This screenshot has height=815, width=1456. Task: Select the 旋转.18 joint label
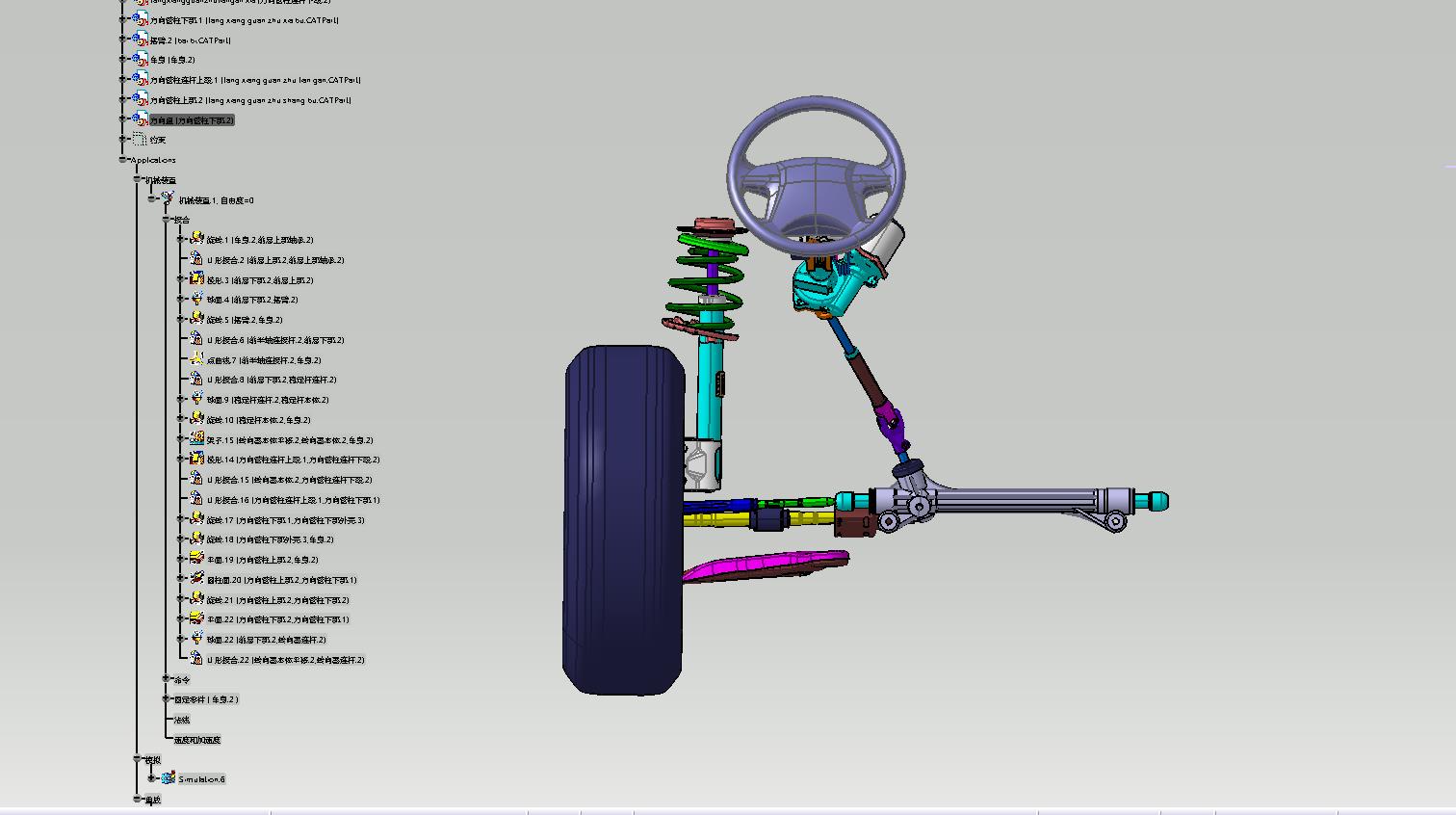[x=271, y=539]
